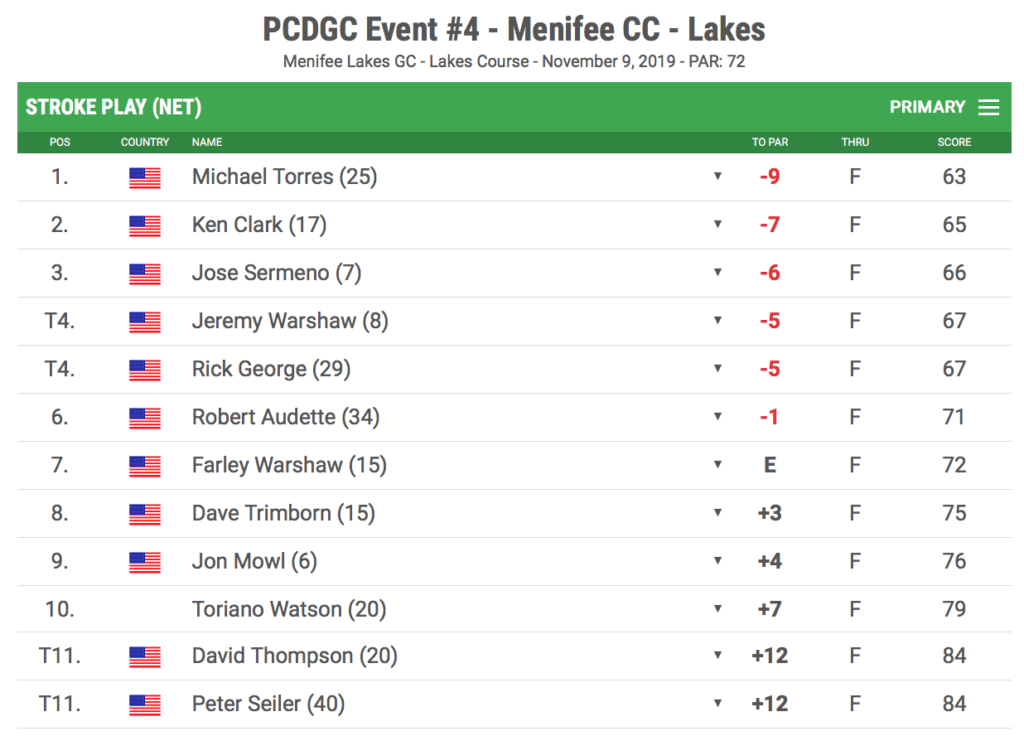Click the flag icon beside Ken Clark
The width and height of the screenshot is (1024, 736).
(145, 226)
